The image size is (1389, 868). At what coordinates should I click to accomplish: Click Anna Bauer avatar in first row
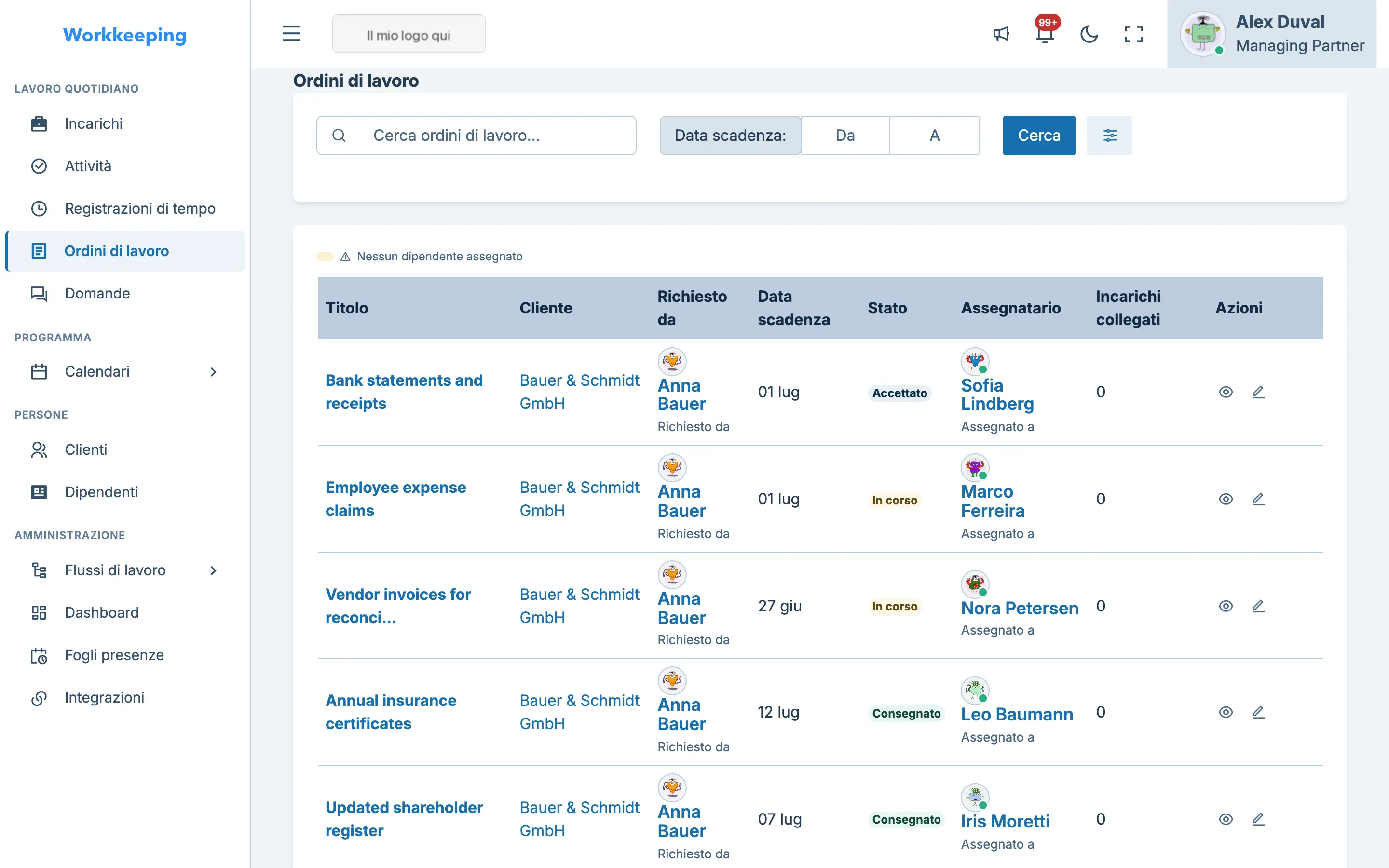672,362
